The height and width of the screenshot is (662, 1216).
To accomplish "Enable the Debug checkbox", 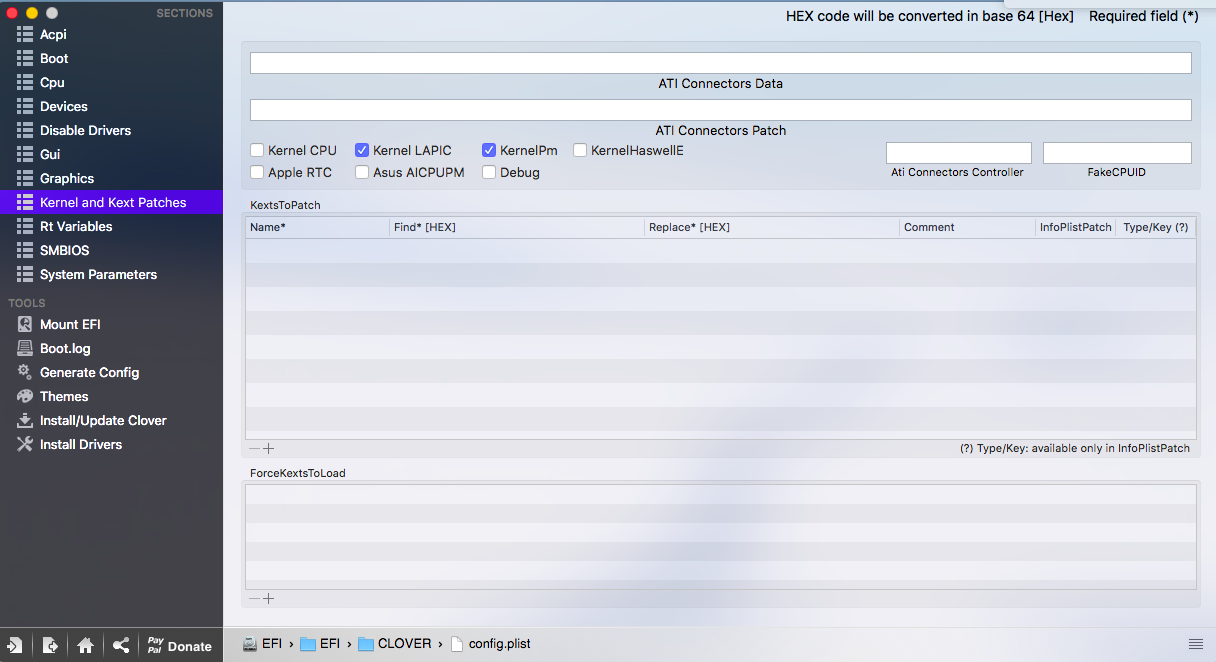I will coord(489,172).
